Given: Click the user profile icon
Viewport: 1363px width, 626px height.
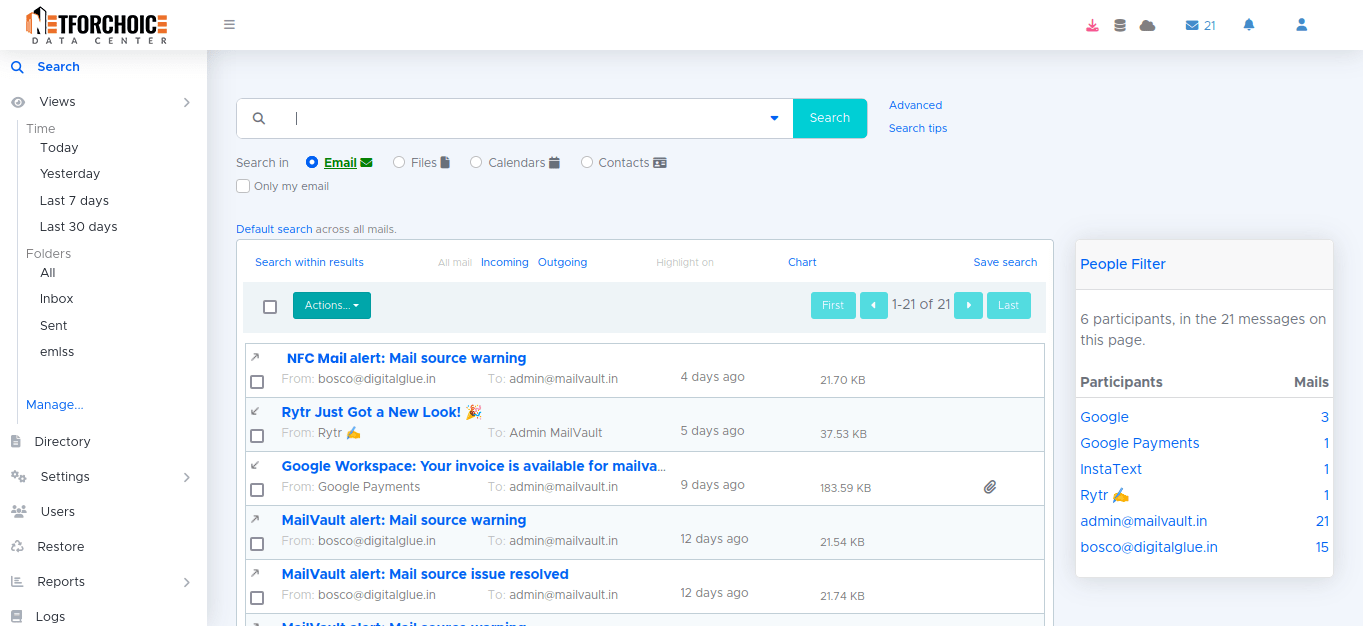Looking at the screenshot, I should point(1301,25).
